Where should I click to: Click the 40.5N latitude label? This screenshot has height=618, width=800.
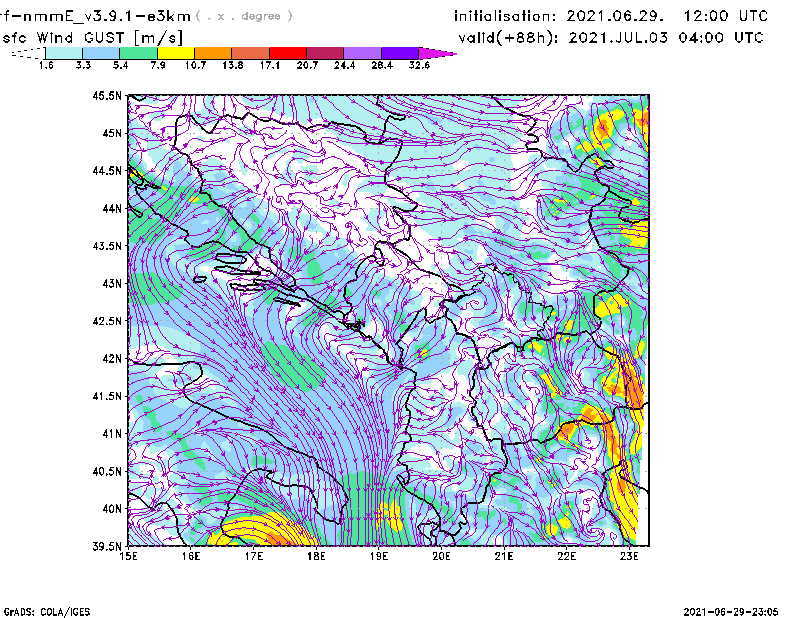click(107, 471)
